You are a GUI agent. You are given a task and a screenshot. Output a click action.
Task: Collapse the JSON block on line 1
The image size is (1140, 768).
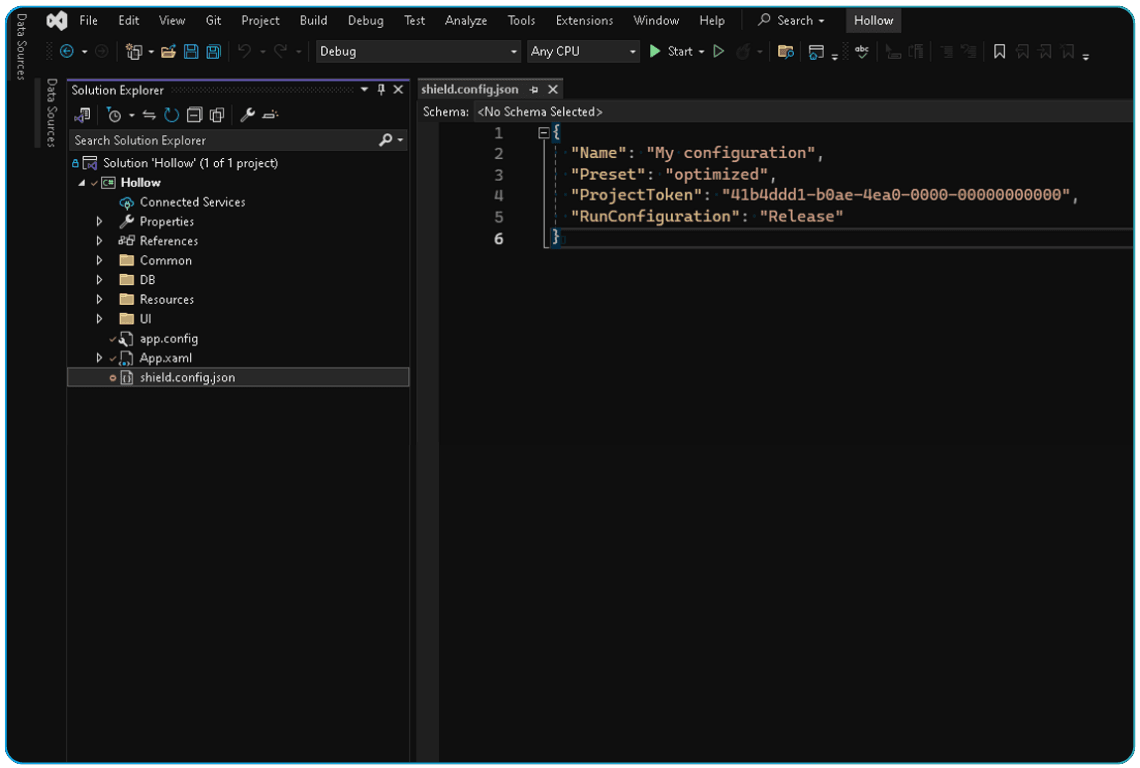[x=543, y=132]
